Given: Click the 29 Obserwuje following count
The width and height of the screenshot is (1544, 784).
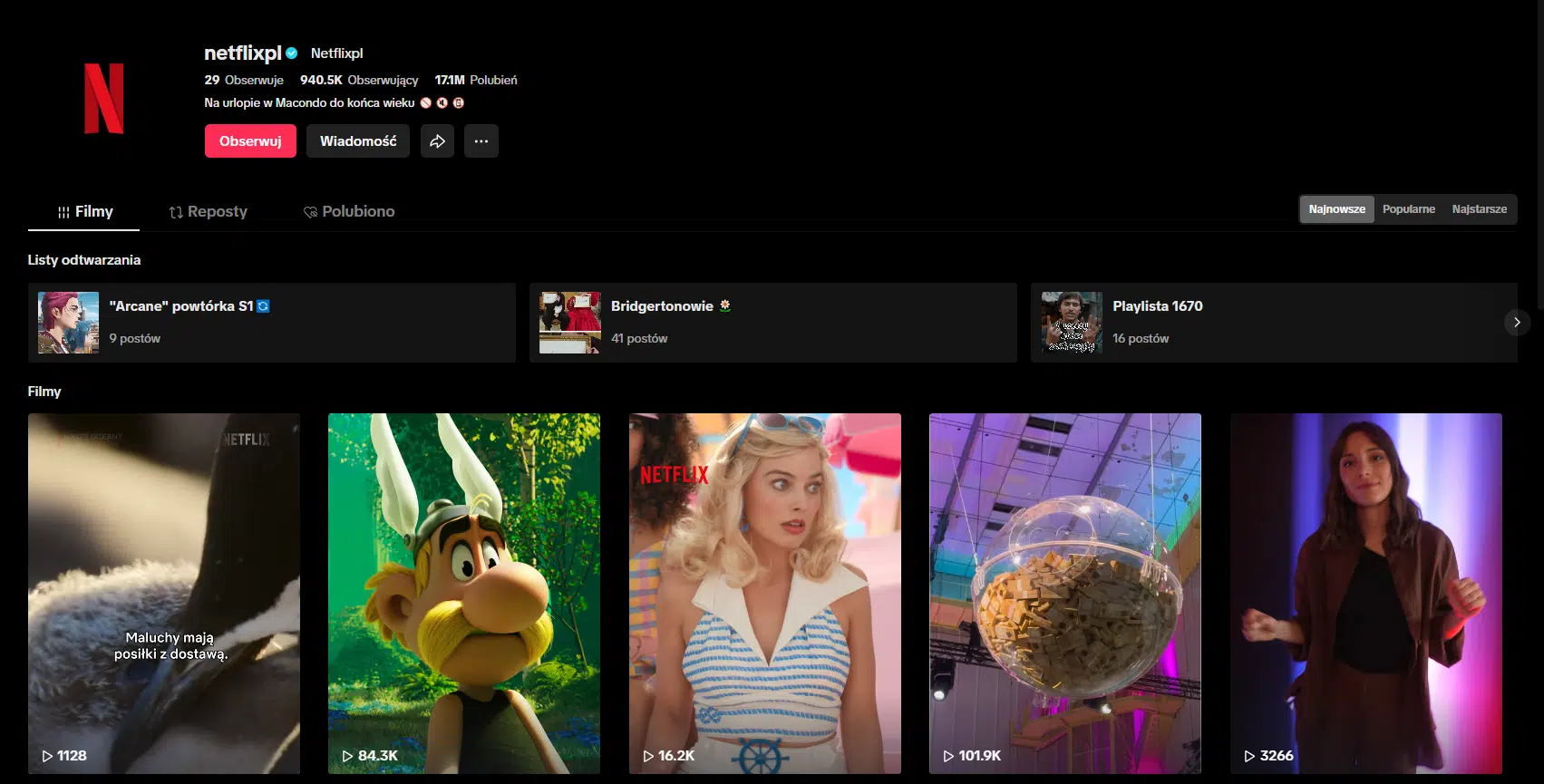Looking at the screenshot, I should (x=244, y=80).
